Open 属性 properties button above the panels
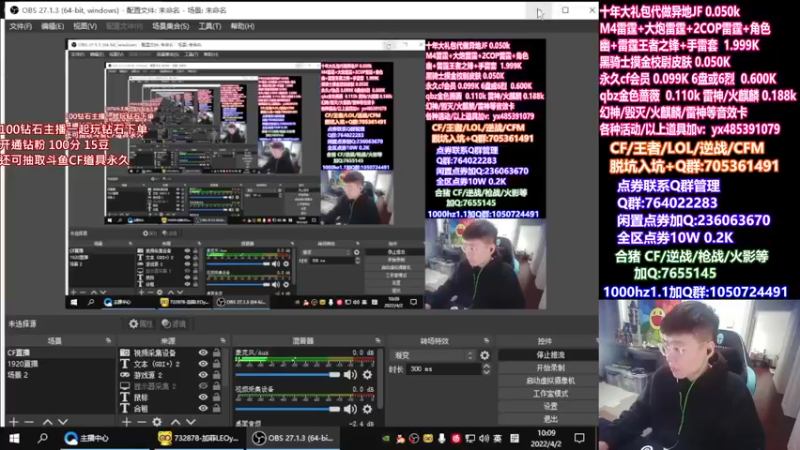Viewport: 800px width, 450px height. (141, 324)
